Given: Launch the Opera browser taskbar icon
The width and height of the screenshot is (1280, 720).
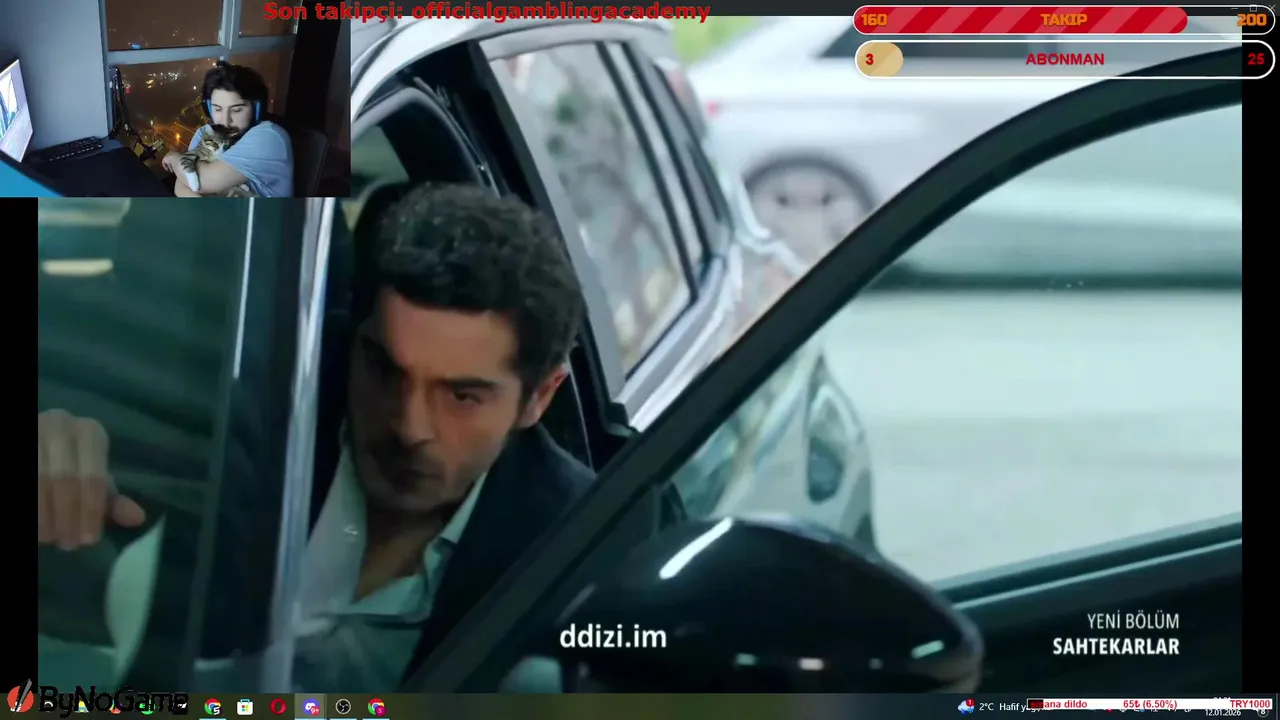Looking at the screenshot, I should (x=278, y=707).
